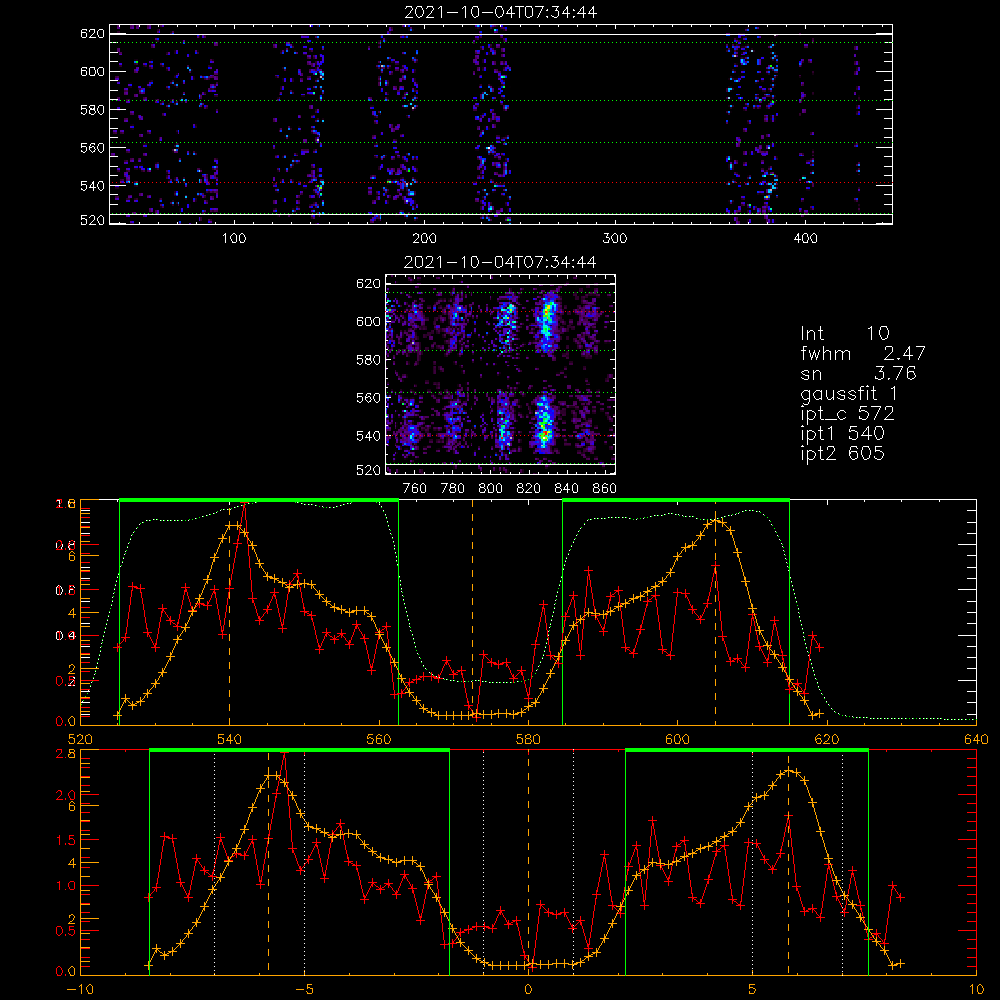
Task: Click y-axis label 540 of the small middle image
Action: pos(369,436)
